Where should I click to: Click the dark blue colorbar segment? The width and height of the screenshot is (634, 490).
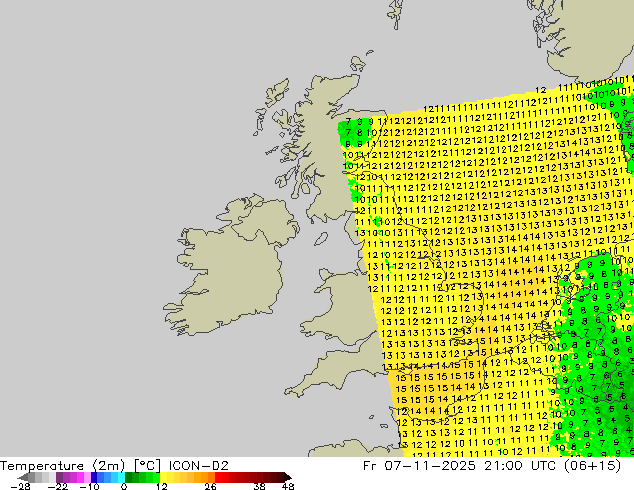94,477
